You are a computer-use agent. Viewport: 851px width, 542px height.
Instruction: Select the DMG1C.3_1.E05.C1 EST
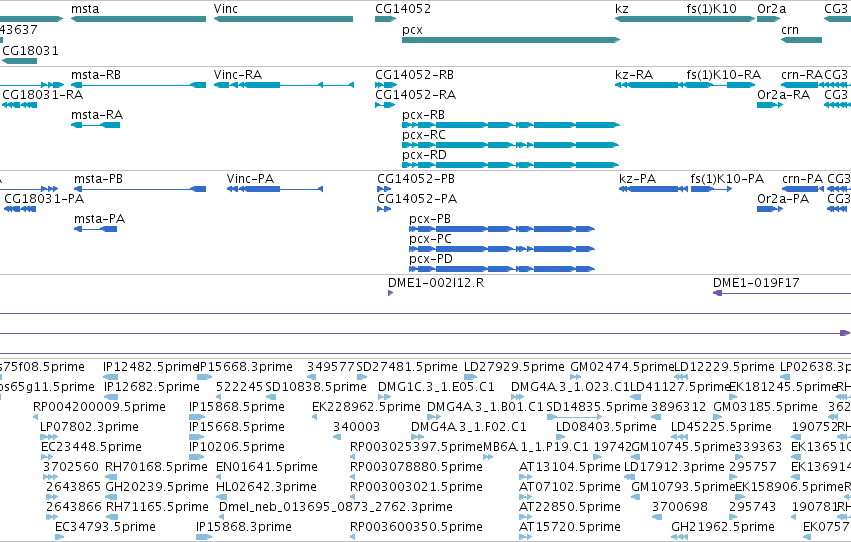tap(382, 397)
